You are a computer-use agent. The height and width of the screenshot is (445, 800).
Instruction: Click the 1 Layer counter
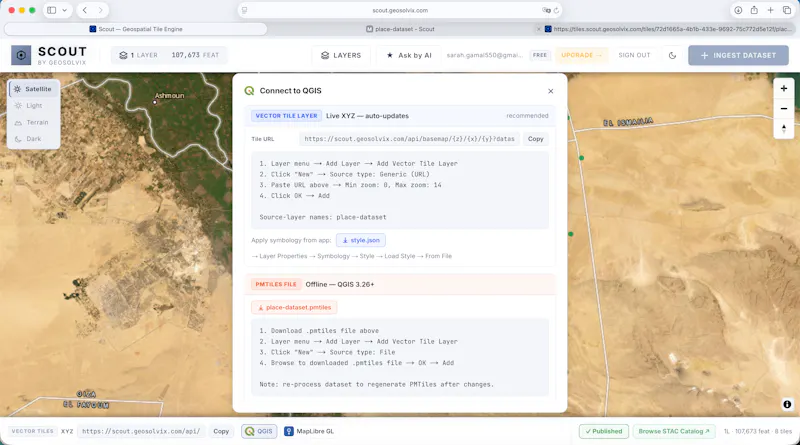point(139,55)
